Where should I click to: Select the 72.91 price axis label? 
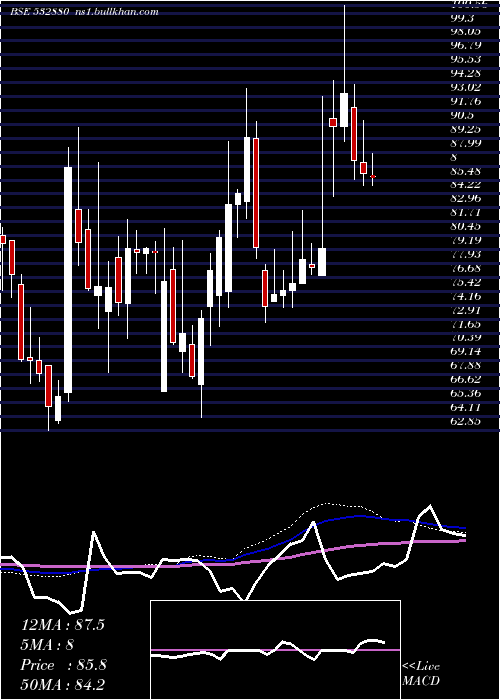(466, 309)
